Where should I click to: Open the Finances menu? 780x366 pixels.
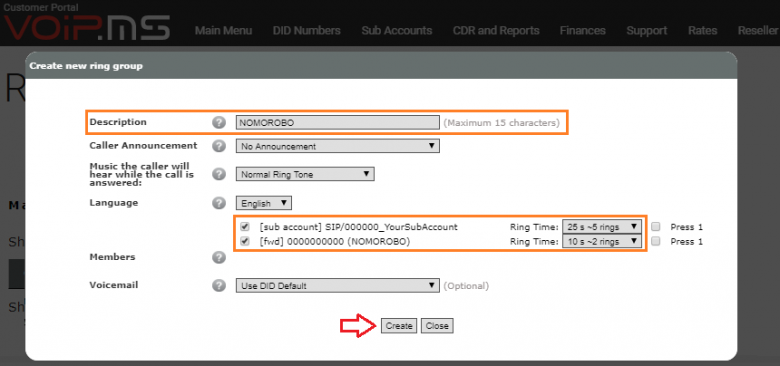(583, 31)
